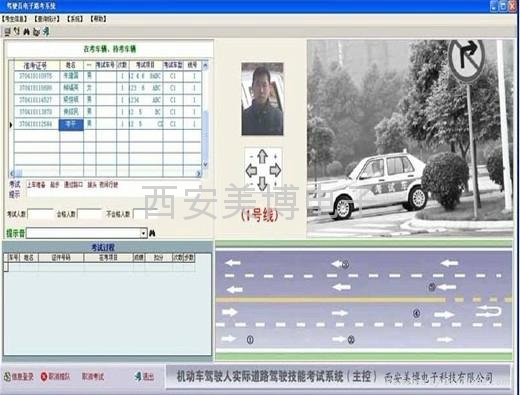The height and width of the screenshot is (395, 520).
Task: Click the 证件号码 header in the 考试过程 table
Action: point(61,258)
